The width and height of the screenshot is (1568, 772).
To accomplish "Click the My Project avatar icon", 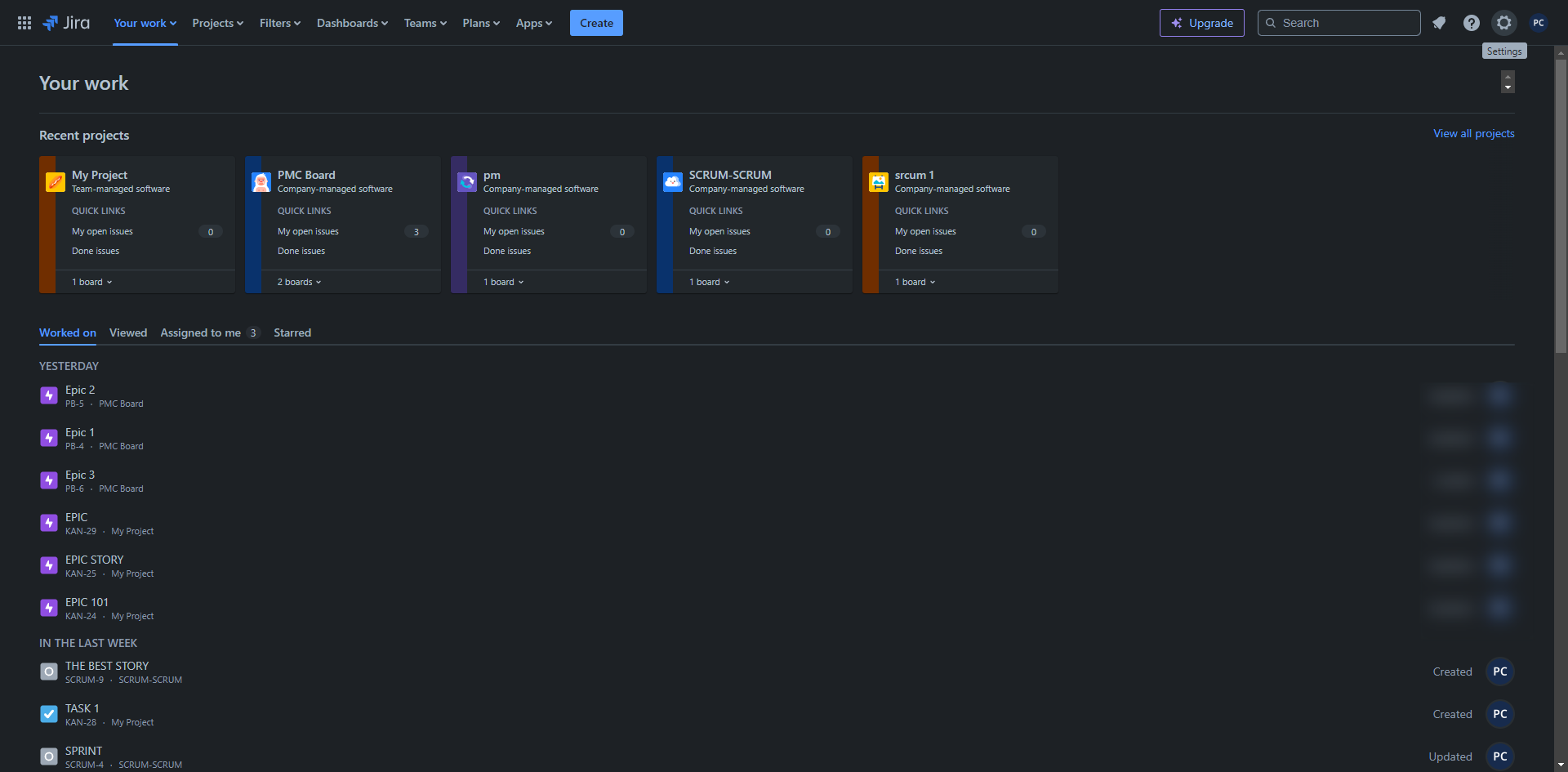I will (x=56, y=182).
